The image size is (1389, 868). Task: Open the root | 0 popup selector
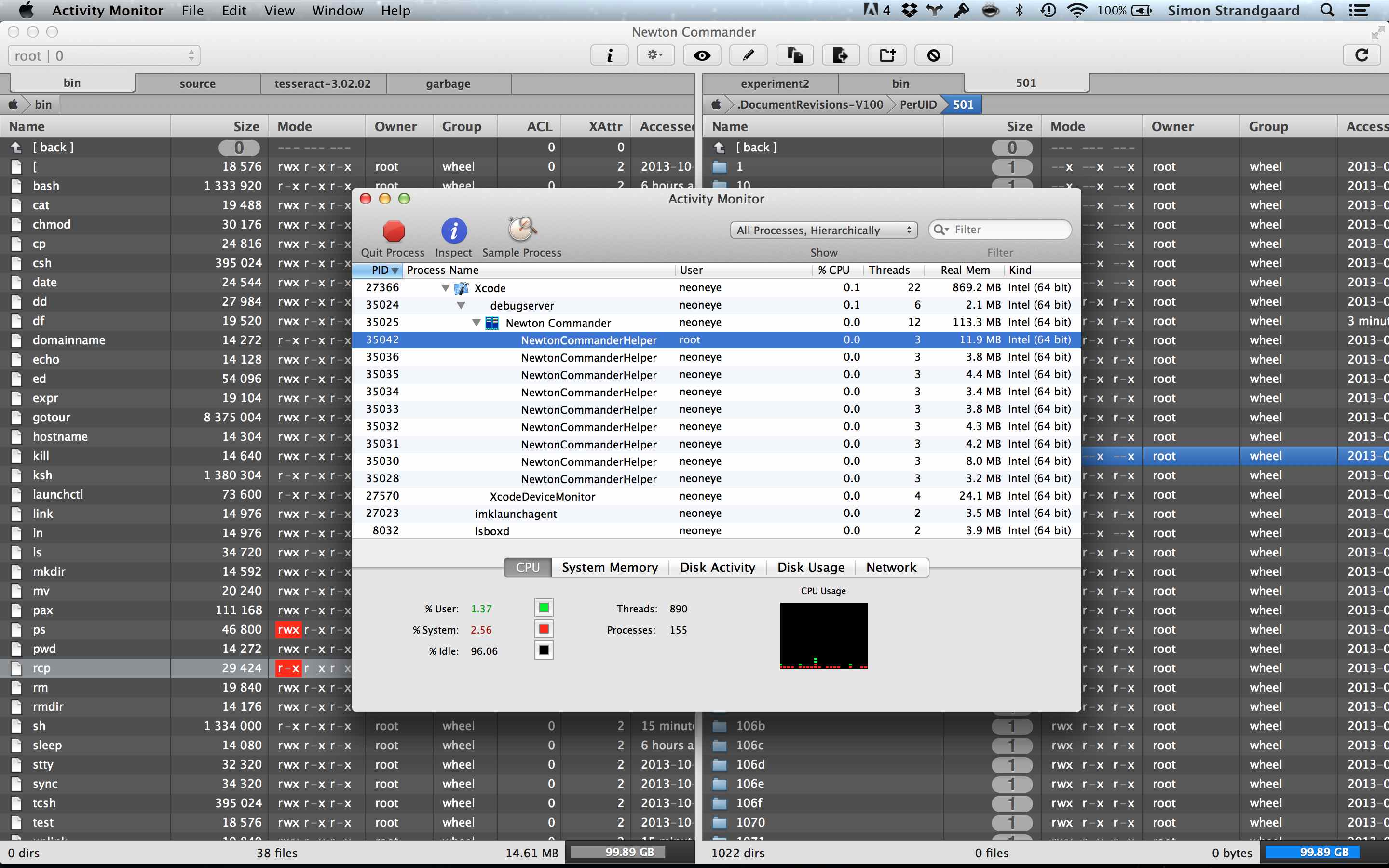pos(104,55)
